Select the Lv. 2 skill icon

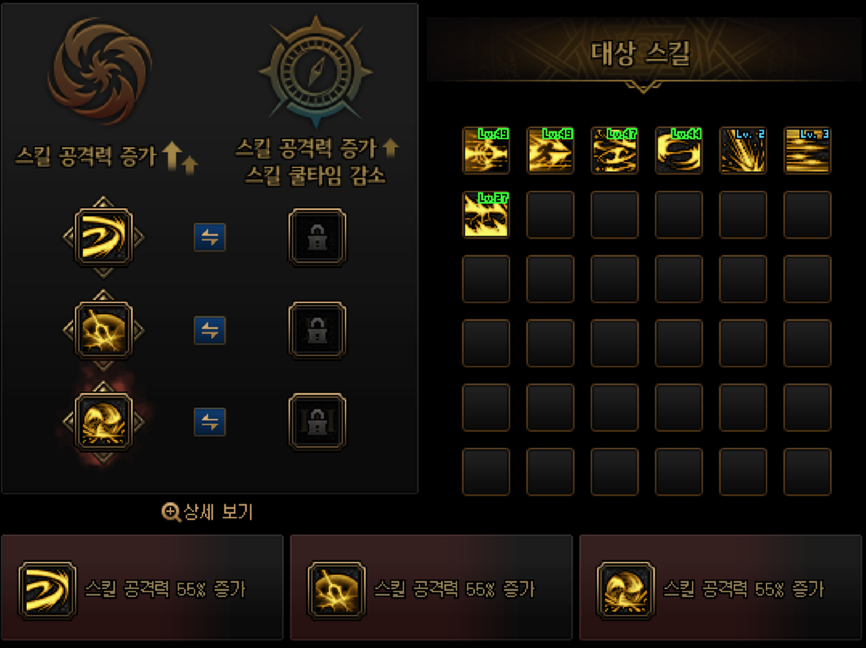pos(743,150)
